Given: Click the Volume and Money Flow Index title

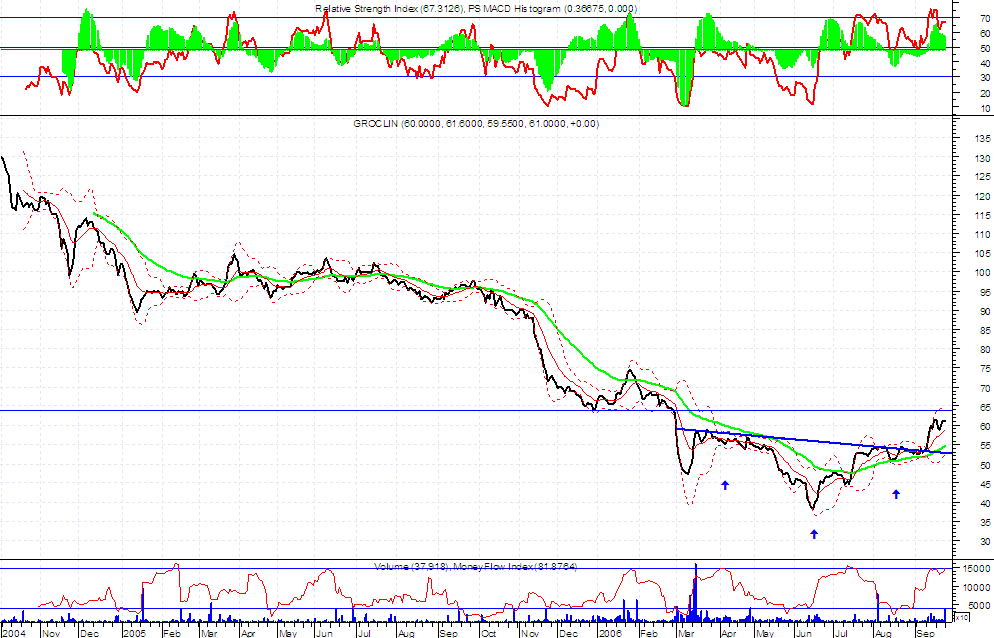Looking at the screenshot, I should (476, 567).
